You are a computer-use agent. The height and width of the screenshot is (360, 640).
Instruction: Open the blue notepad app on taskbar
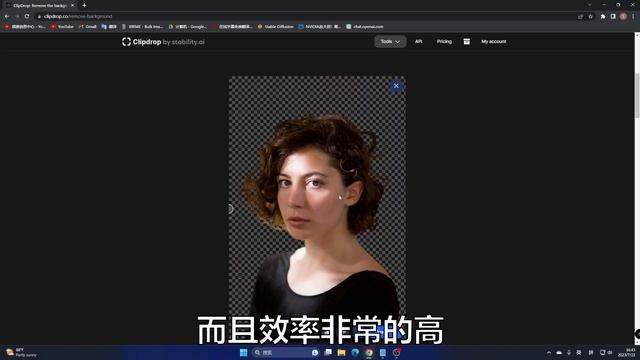pos(382,352)
